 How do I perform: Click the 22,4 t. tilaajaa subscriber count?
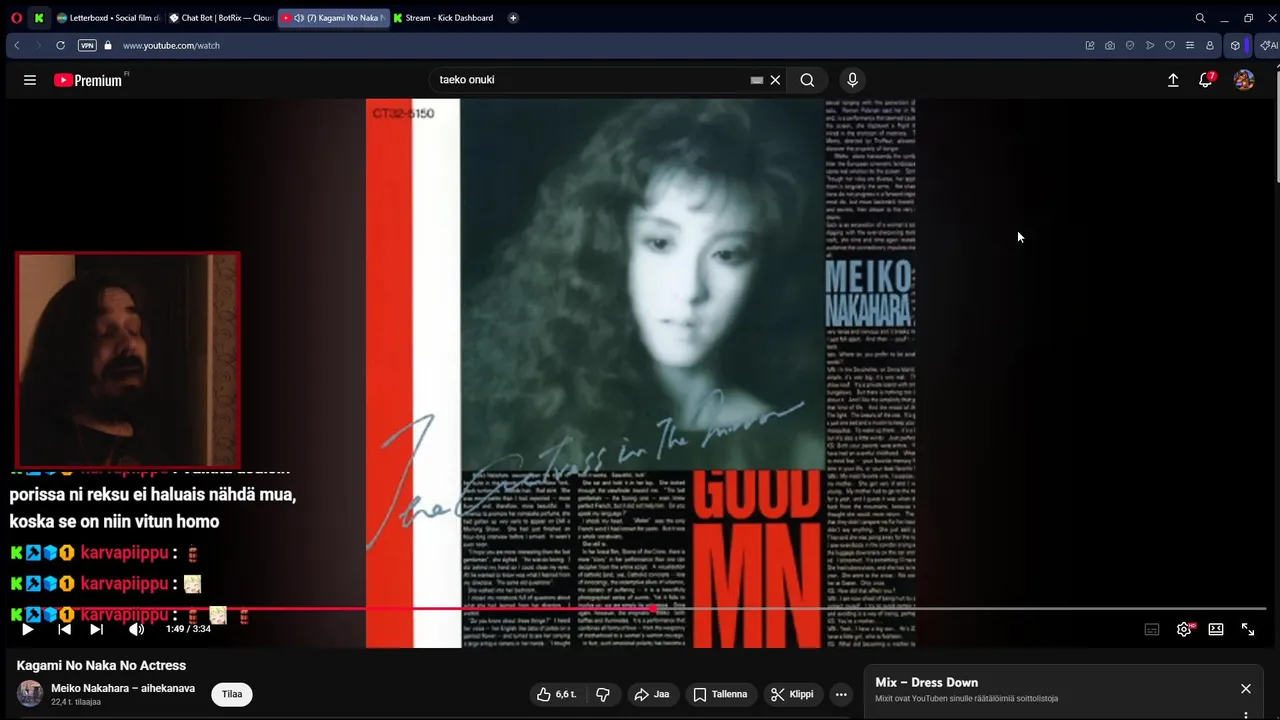[76, 702]
